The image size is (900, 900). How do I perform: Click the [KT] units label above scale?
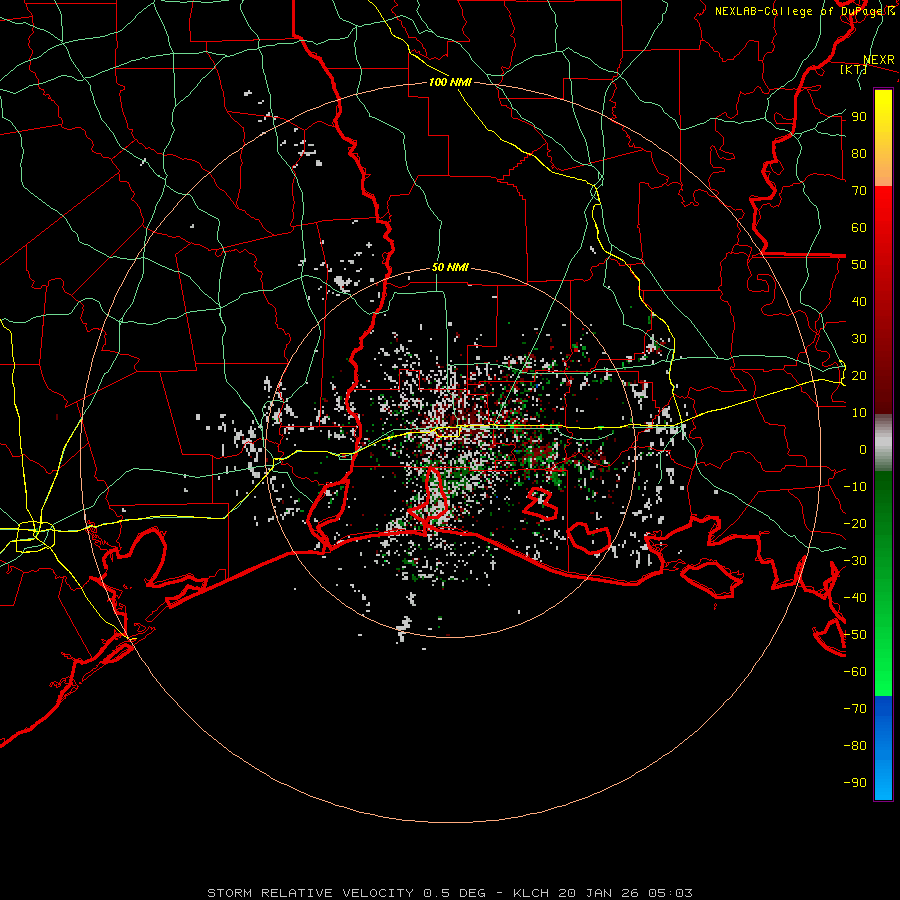853,69
